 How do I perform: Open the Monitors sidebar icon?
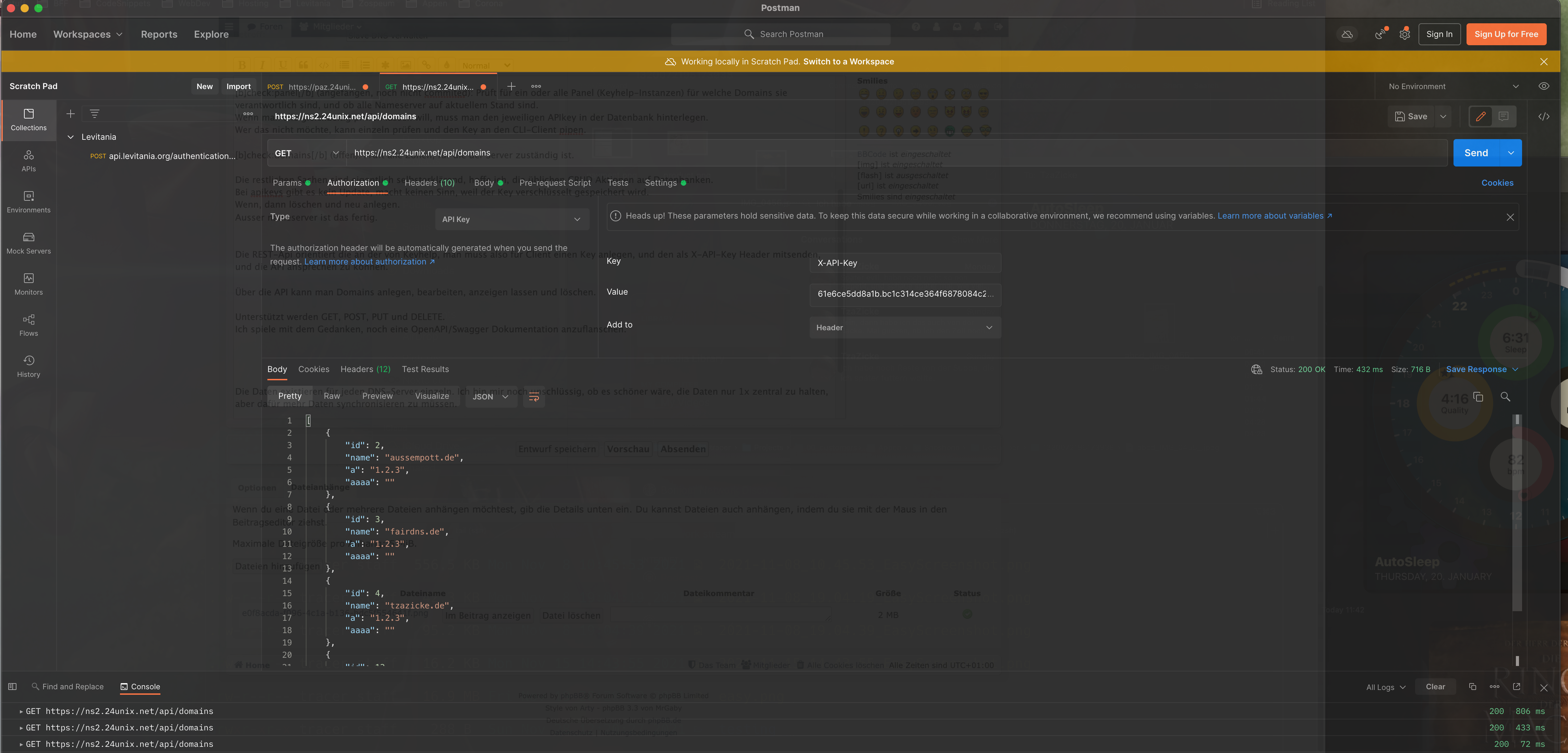28,284
